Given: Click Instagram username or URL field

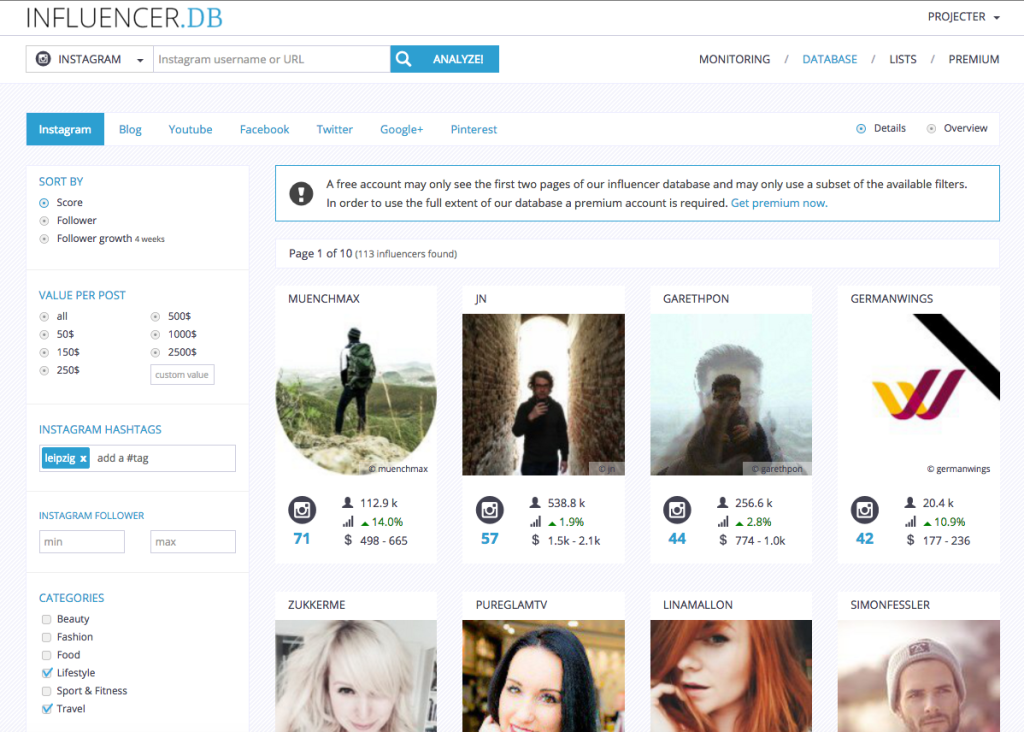Looking at the screenshot, I should click(x=272, y=59).
